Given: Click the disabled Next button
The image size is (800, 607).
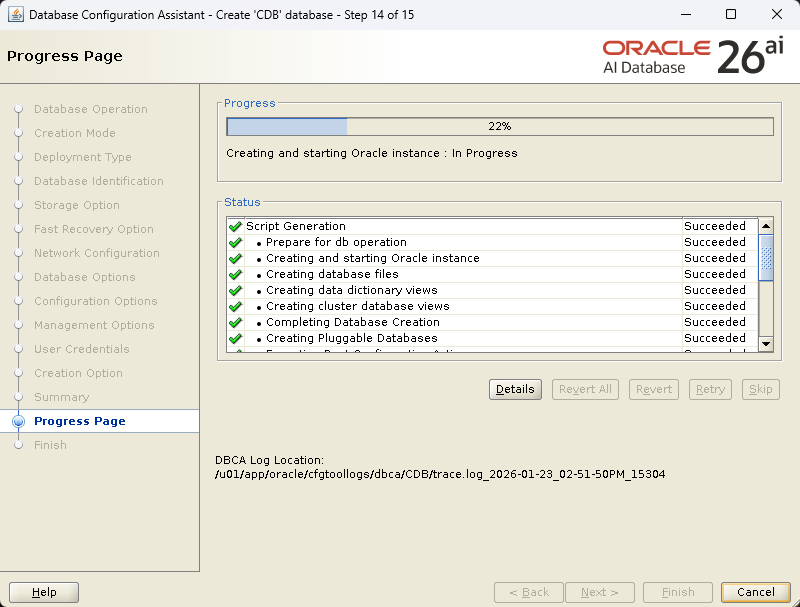Looking at the screenshot, I should tap(599, 592).
